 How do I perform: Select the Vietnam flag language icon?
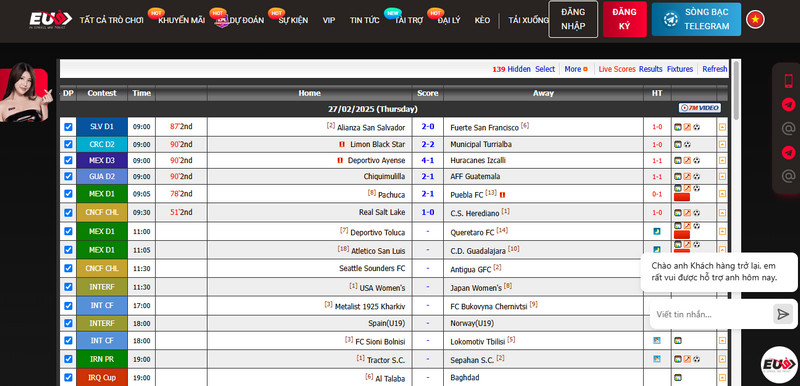point(755,19)
